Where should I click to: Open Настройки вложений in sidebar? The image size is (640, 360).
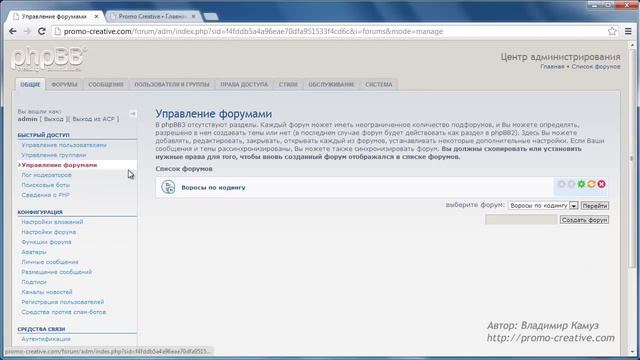52,222
